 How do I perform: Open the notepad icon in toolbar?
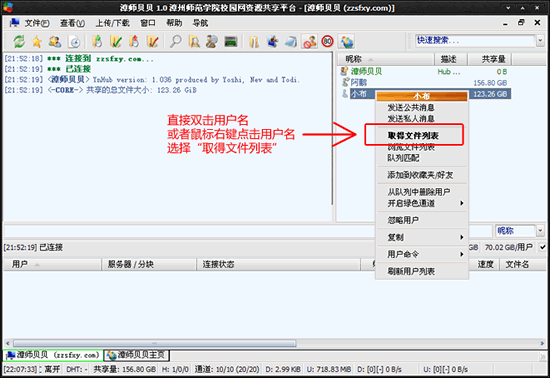click(x=291, y=42)
